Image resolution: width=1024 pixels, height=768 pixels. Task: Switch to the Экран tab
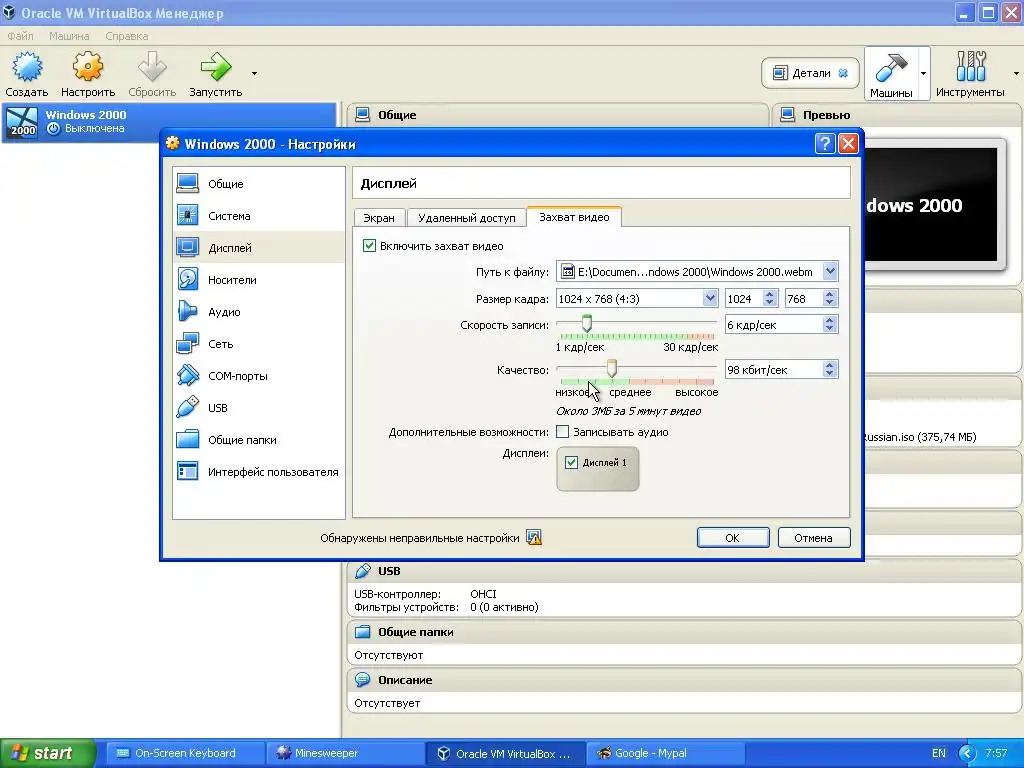[x=379, y=217]
